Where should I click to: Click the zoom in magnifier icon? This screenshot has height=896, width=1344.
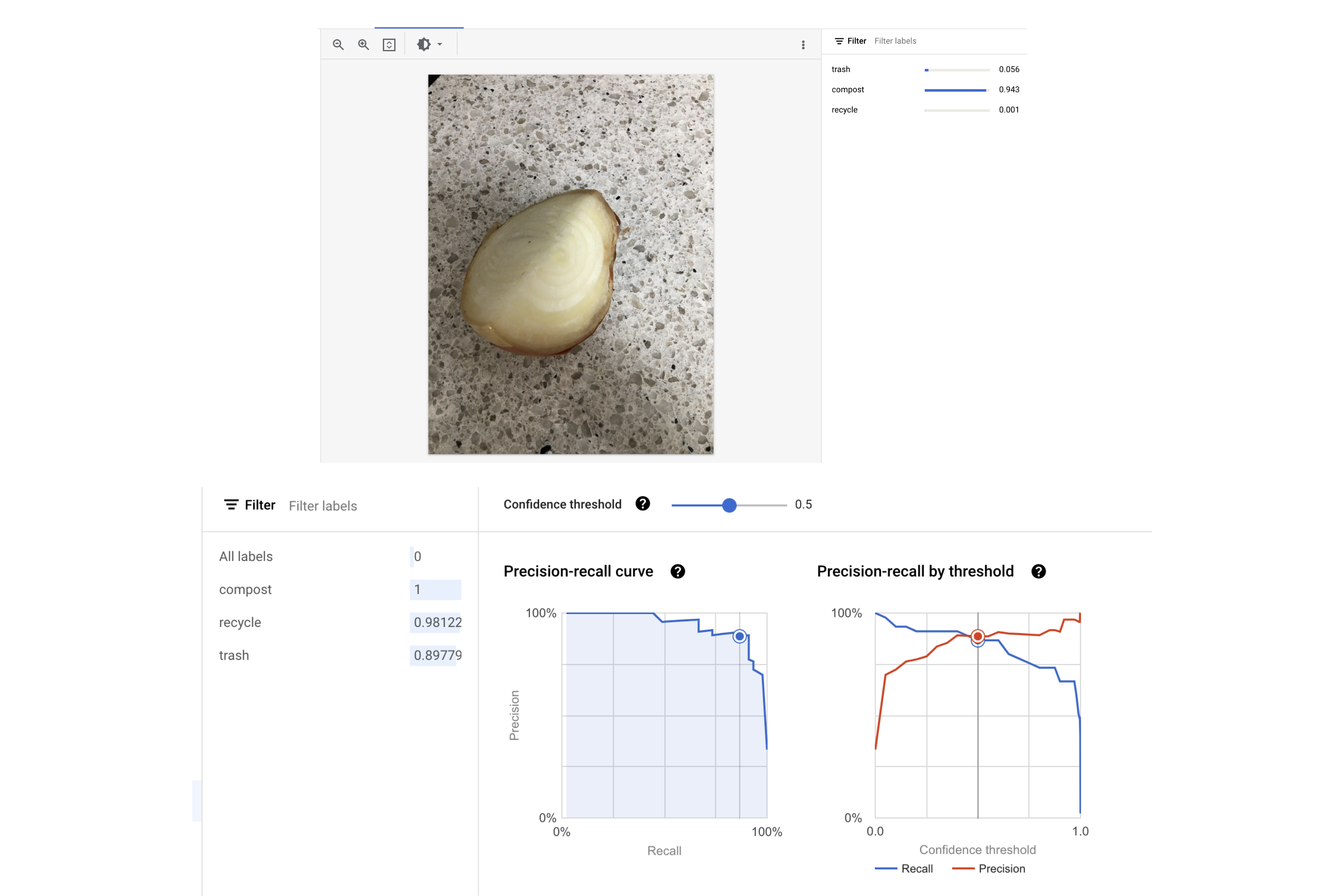click(x=363, y=44)
